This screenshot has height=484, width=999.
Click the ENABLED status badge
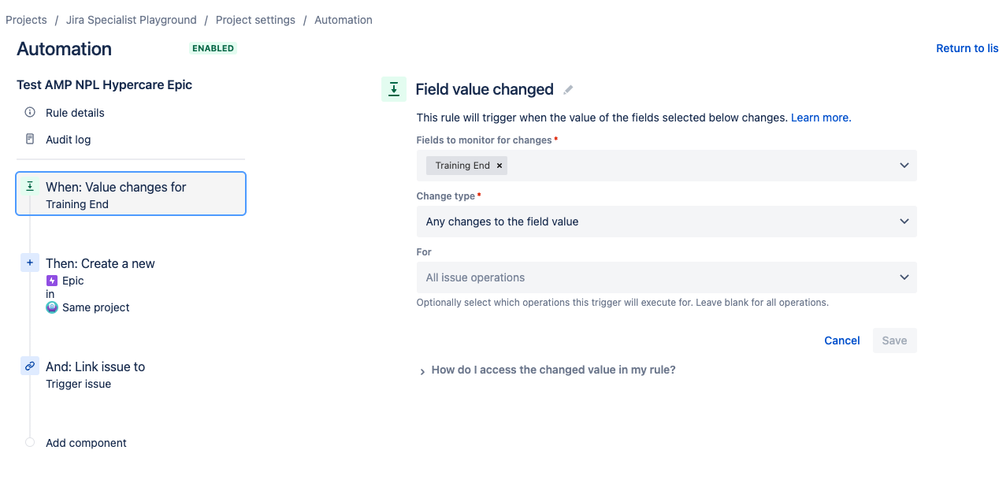point(213,48)
